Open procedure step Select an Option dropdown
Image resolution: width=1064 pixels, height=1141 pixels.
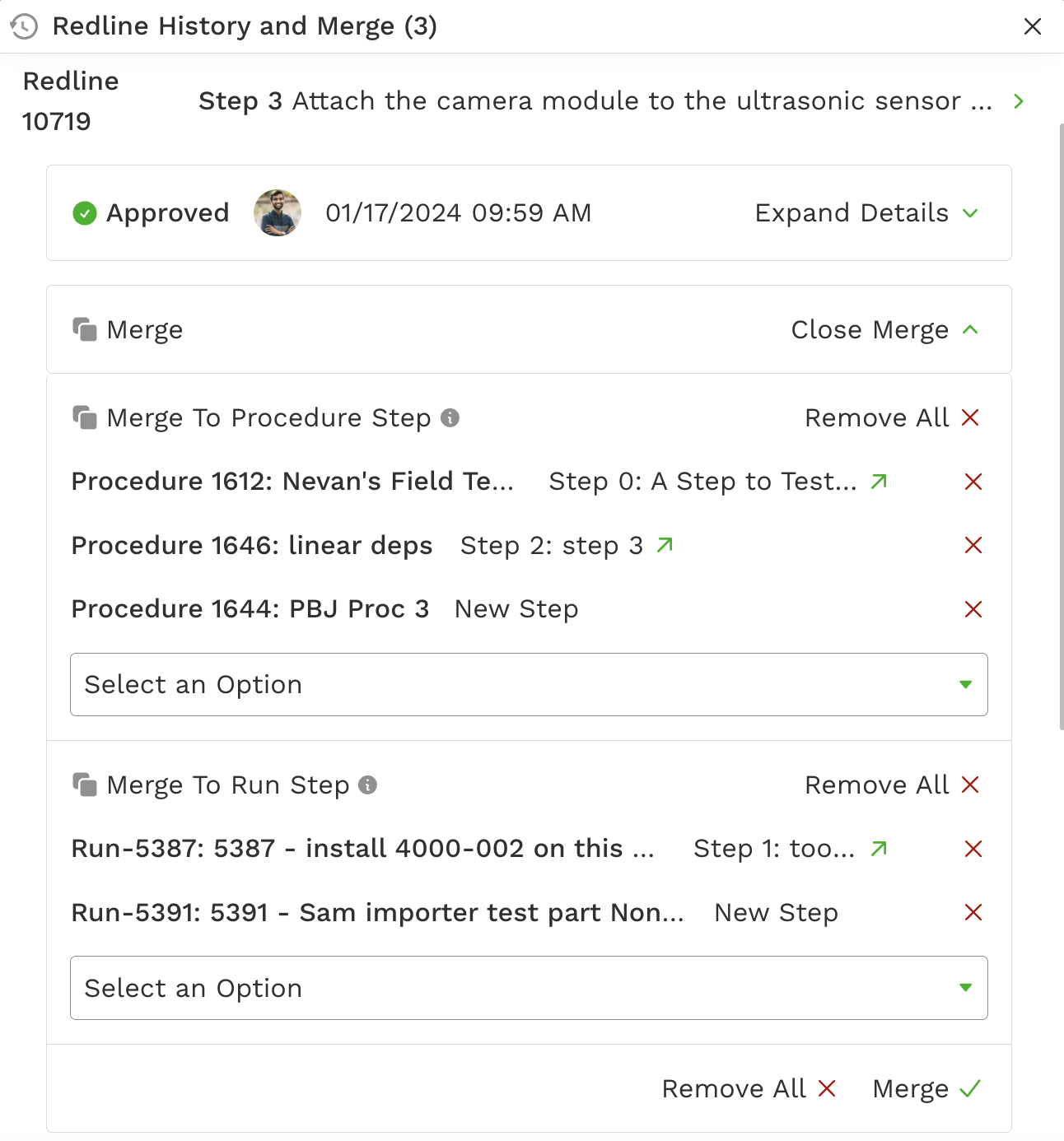pyautogui.click(x=529, y=685)
